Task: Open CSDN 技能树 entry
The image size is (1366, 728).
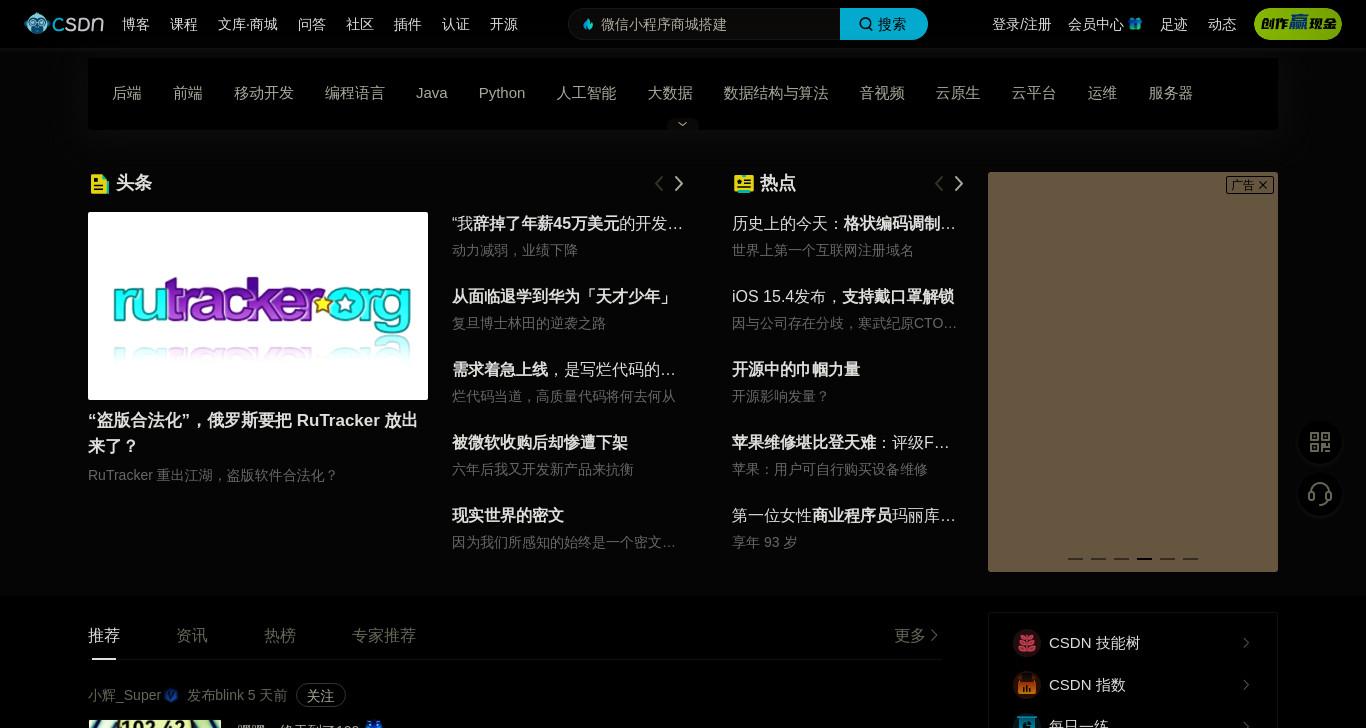Action: click(1133, 643)
